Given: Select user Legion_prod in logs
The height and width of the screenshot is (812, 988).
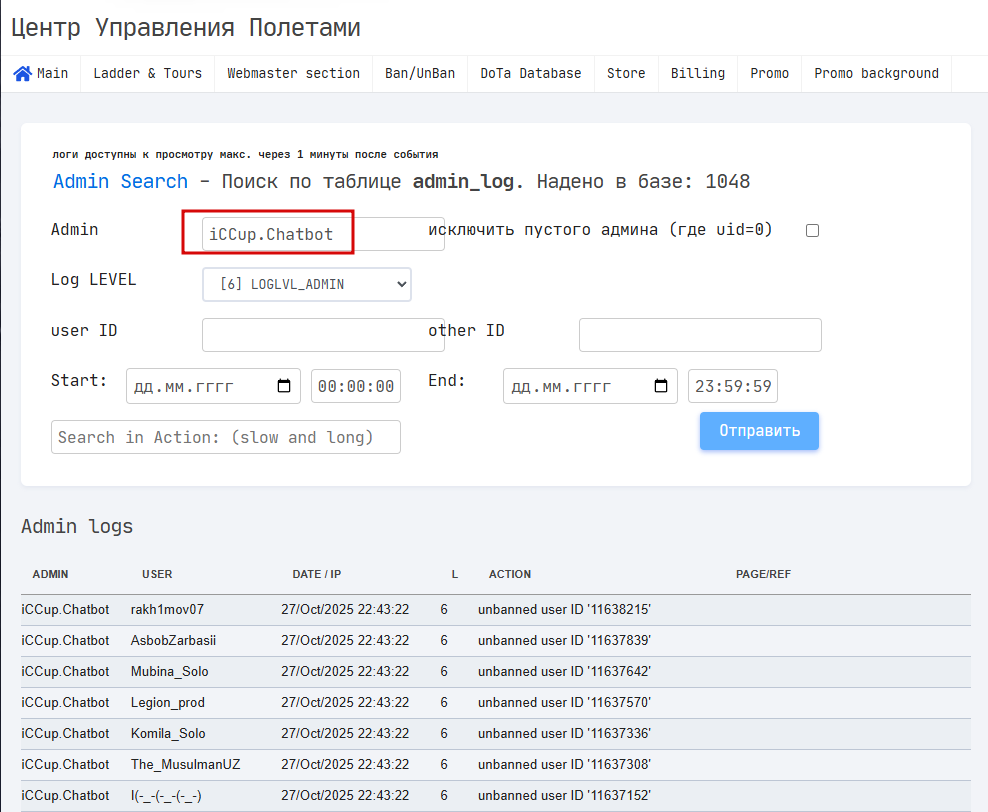Looking at the screenshot, I should [168, 702].
